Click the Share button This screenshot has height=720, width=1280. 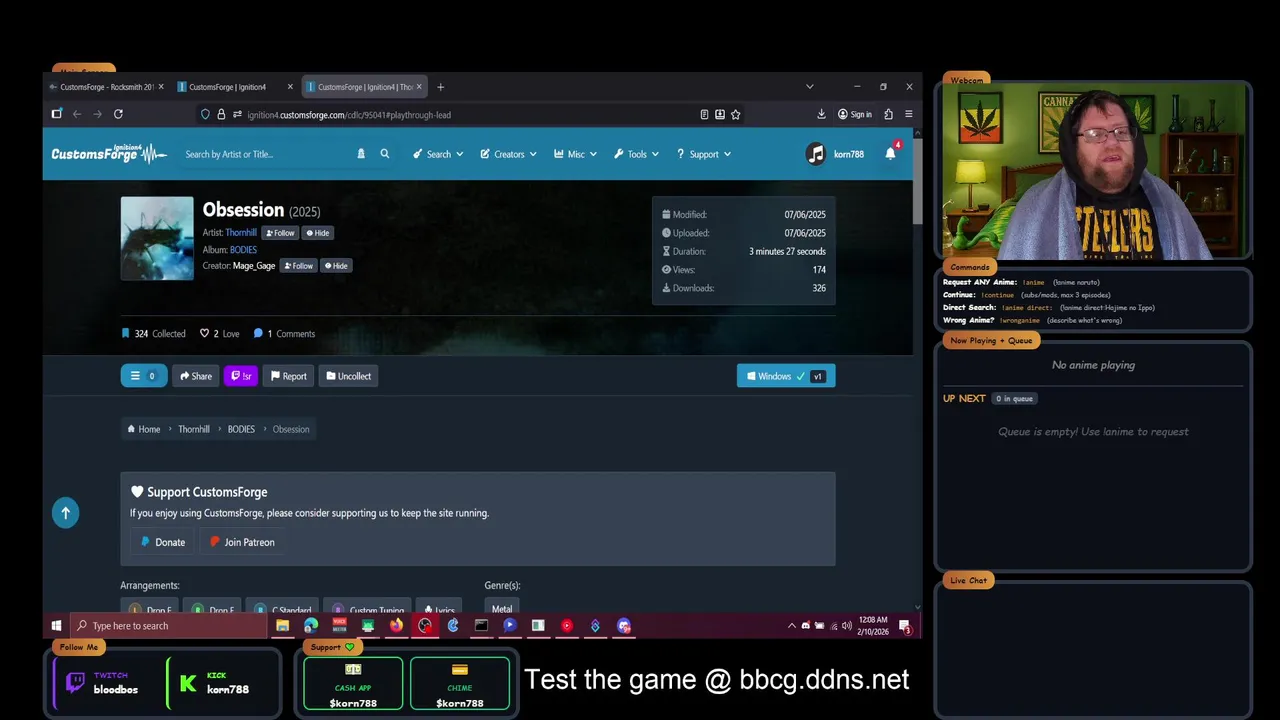click(x=195, y=376)
